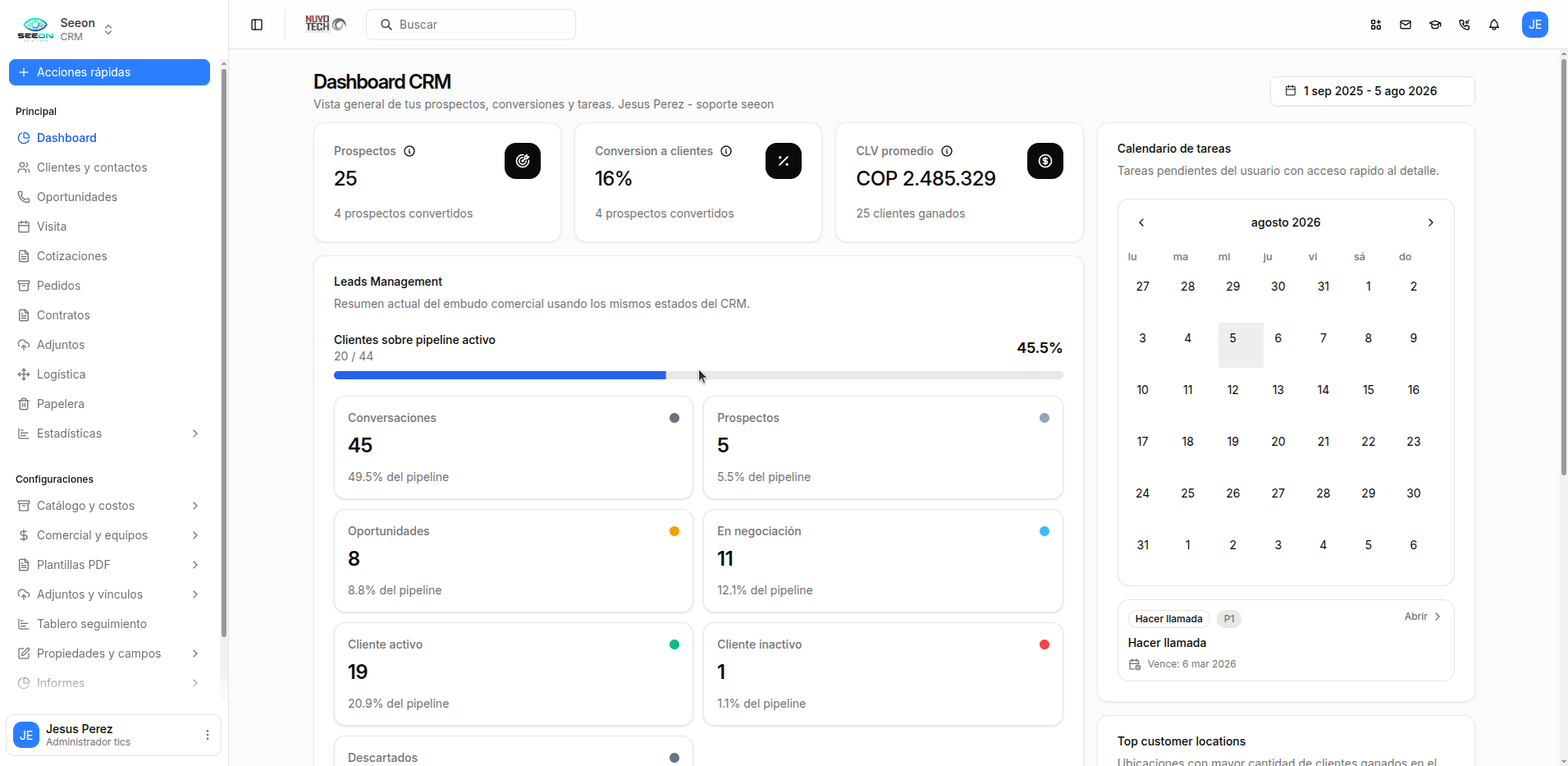Image resolution: width=1568 pixels, height=766 pixels.
Task: Click the red dot on Cliente inactivo card
Action: (1045, 644)
